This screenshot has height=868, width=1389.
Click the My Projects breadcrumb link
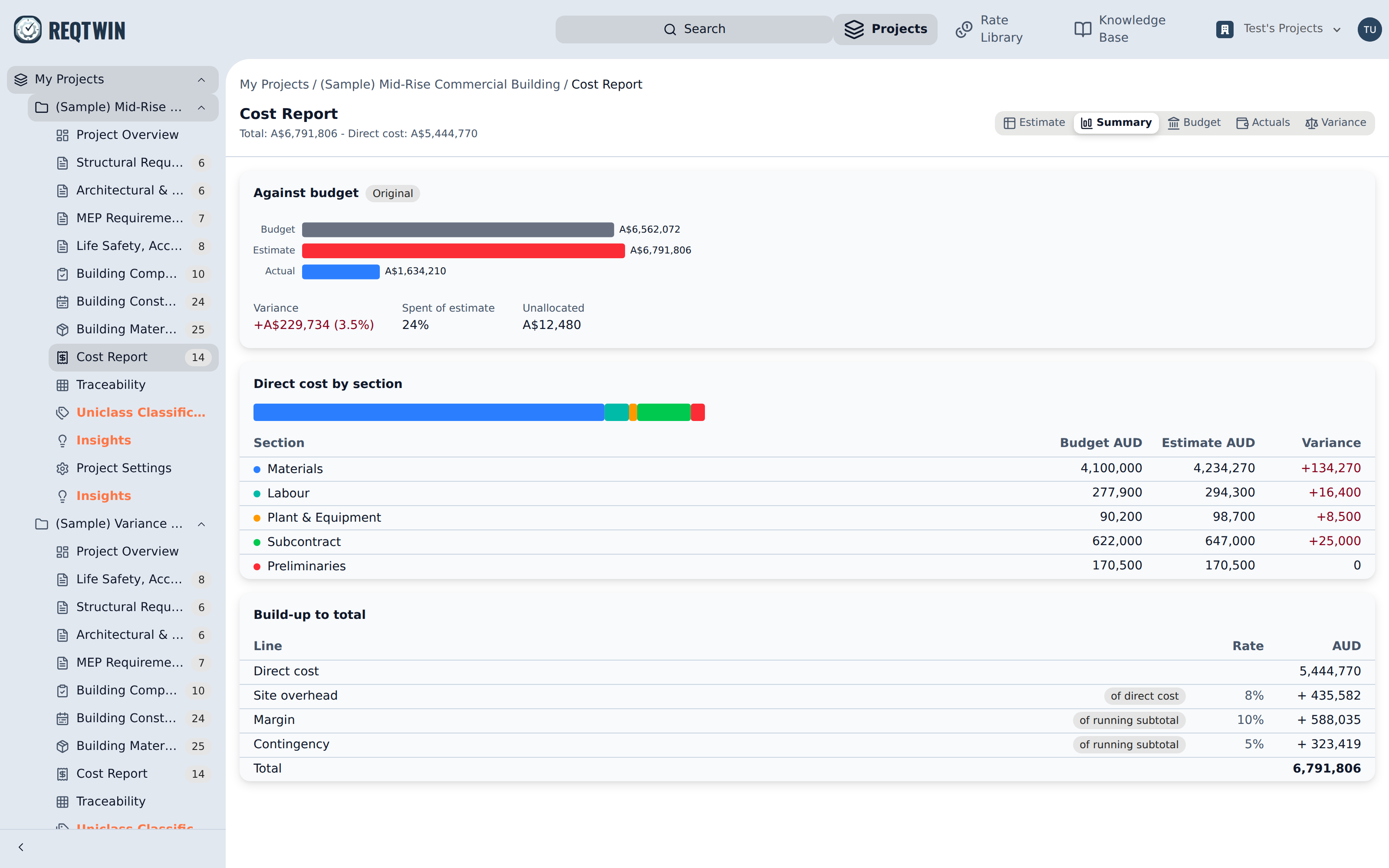tap(274, 84)
